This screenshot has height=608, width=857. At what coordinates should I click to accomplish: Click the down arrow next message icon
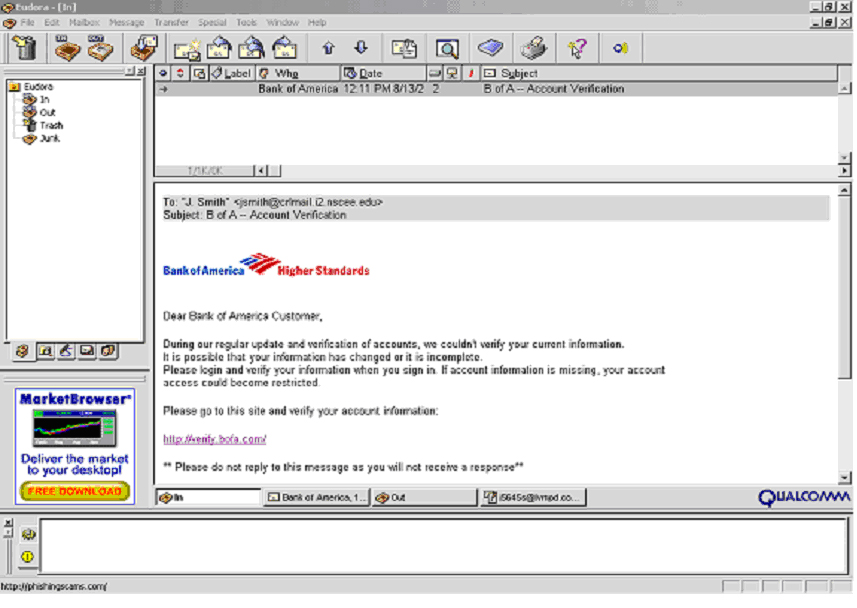pos(361,48)
